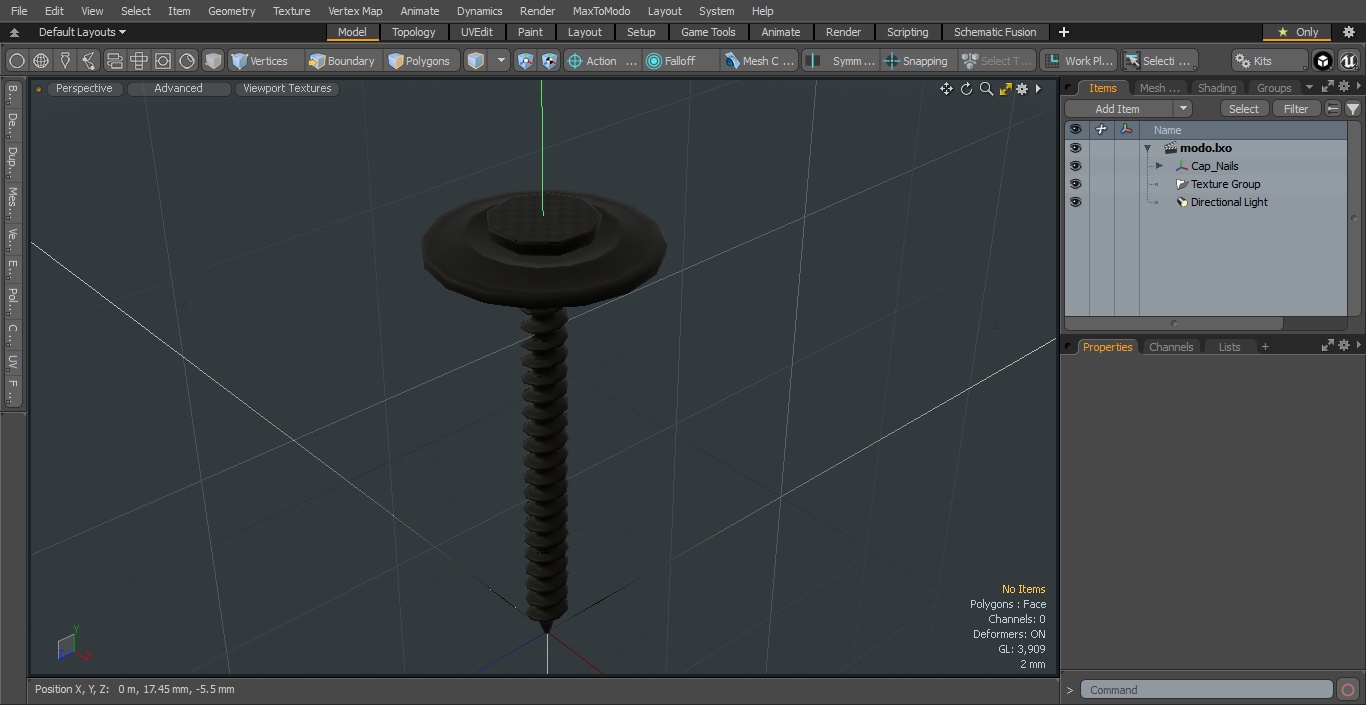Viewport: 1366px width, 705px height.
Task: Click the Items list vertical scrollbar
Action: [1354, 218]
